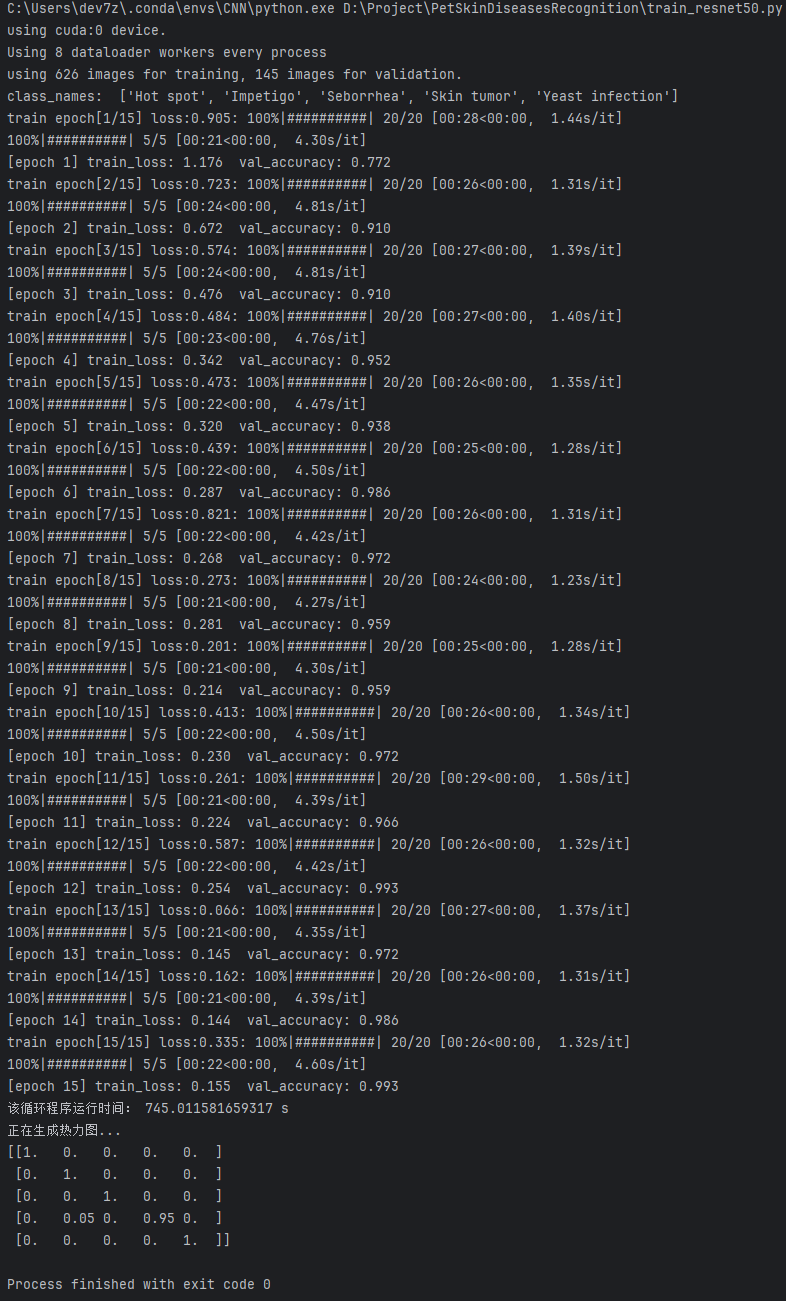This screenshot has height=1301, width=786.
Task: Click the [epoch 15] final summary line
Action: 202,1086
